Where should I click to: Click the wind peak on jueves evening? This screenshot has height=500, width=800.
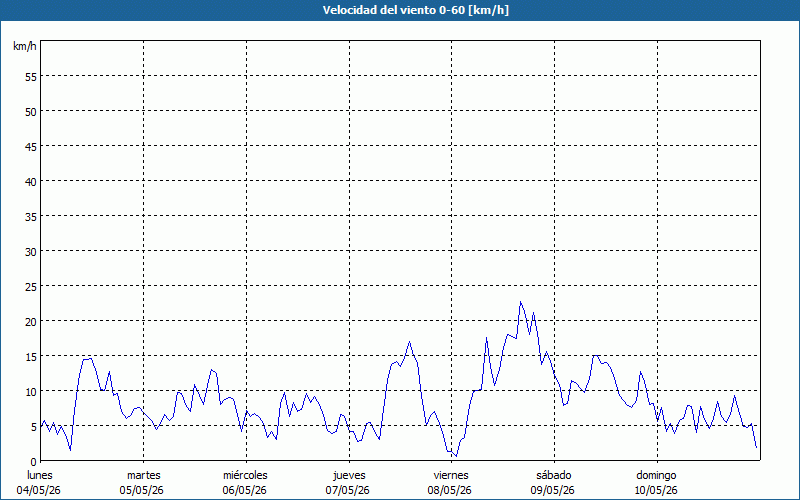[x=409, y=342]
